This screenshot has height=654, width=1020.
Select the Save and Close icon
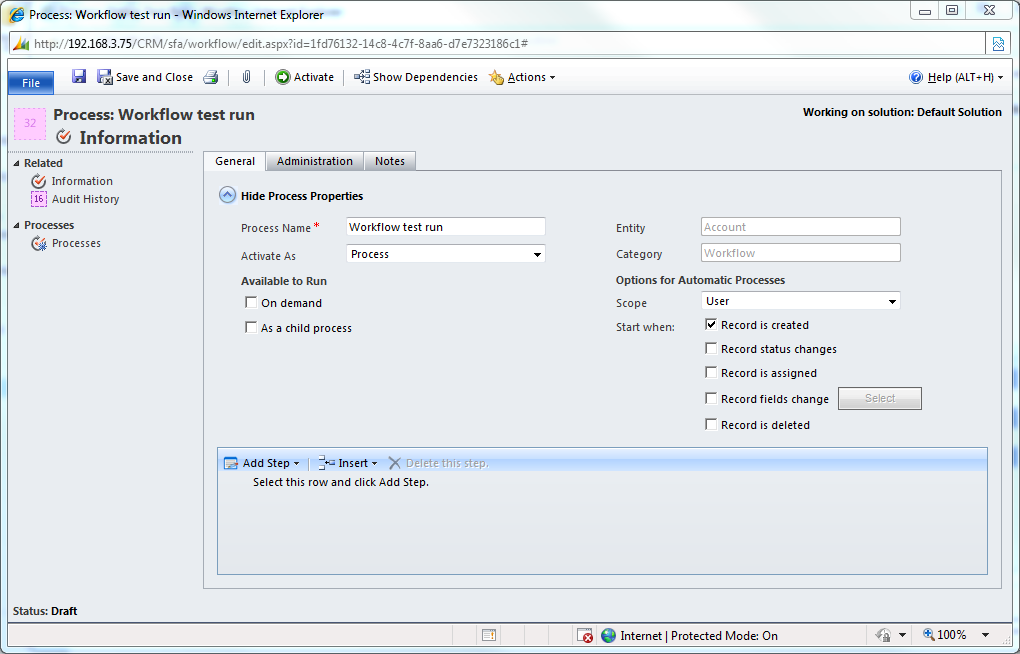tap(105, 76)
